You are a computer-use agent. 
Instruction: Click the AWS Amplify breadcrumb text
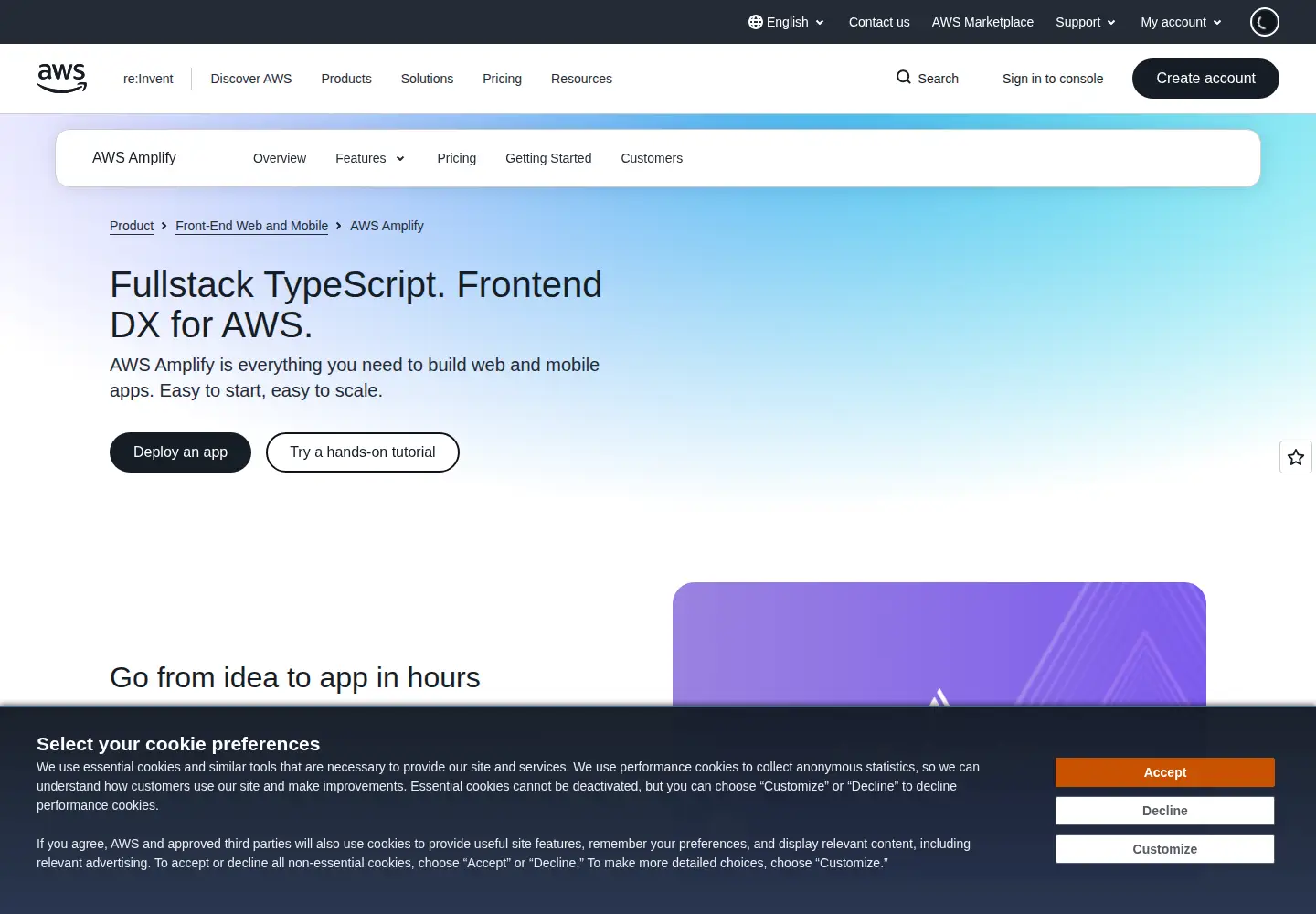(x=387, y=226)
